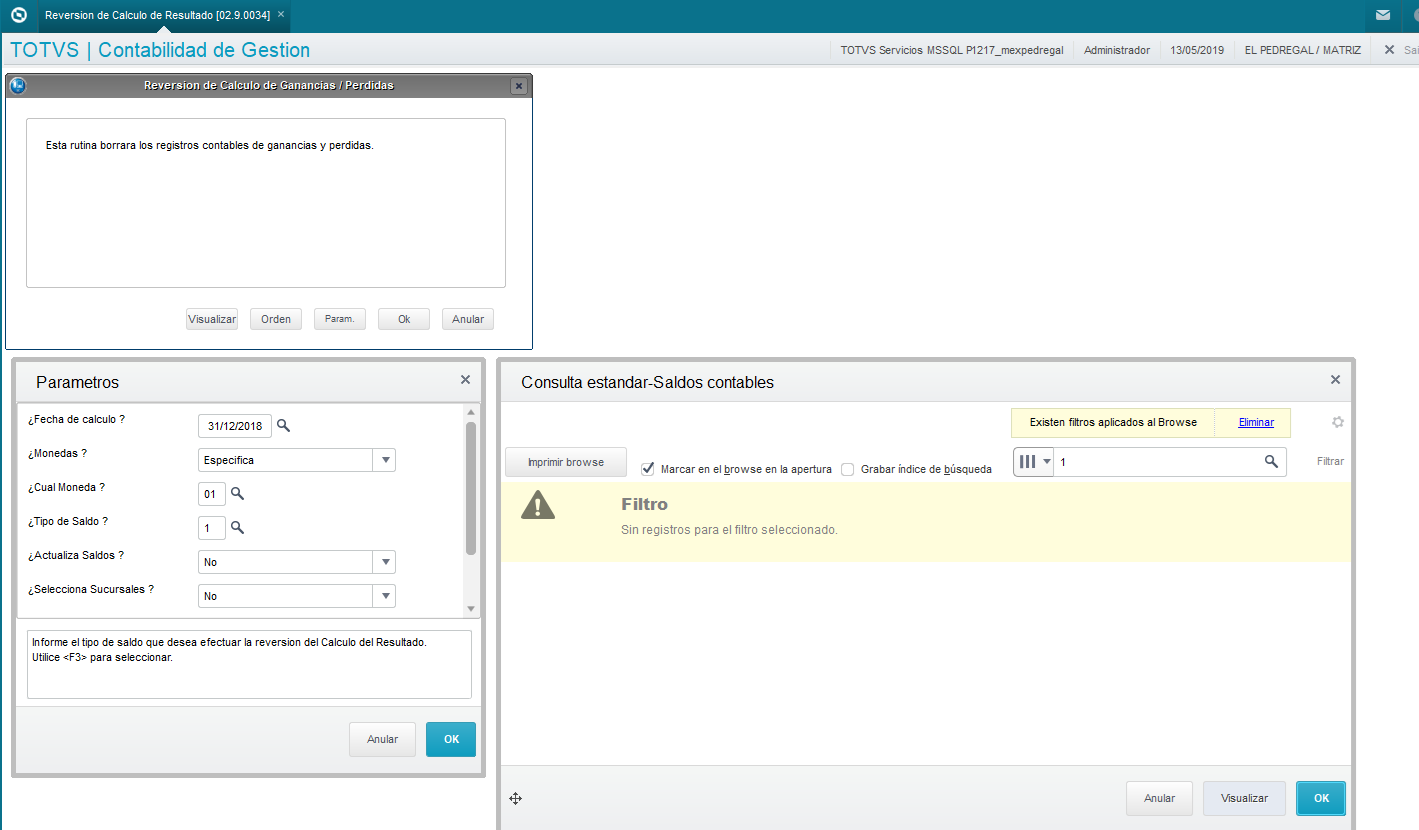Click the Filtrar link
Image resolution: width=1419 pixels, height=830 pixels.
1330,462
